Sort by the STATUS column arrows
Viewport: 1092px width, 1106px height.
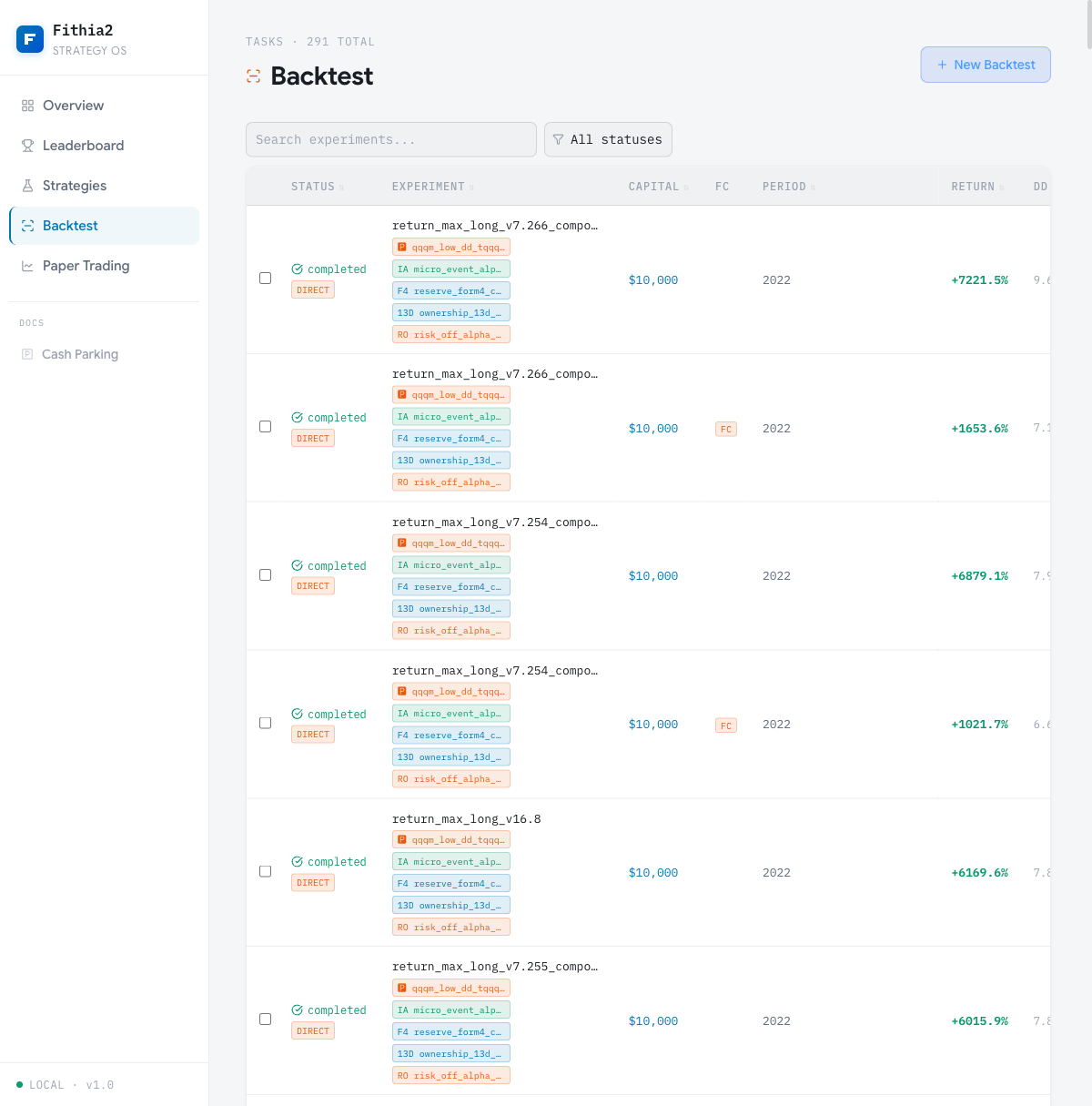tap(342, 188)
